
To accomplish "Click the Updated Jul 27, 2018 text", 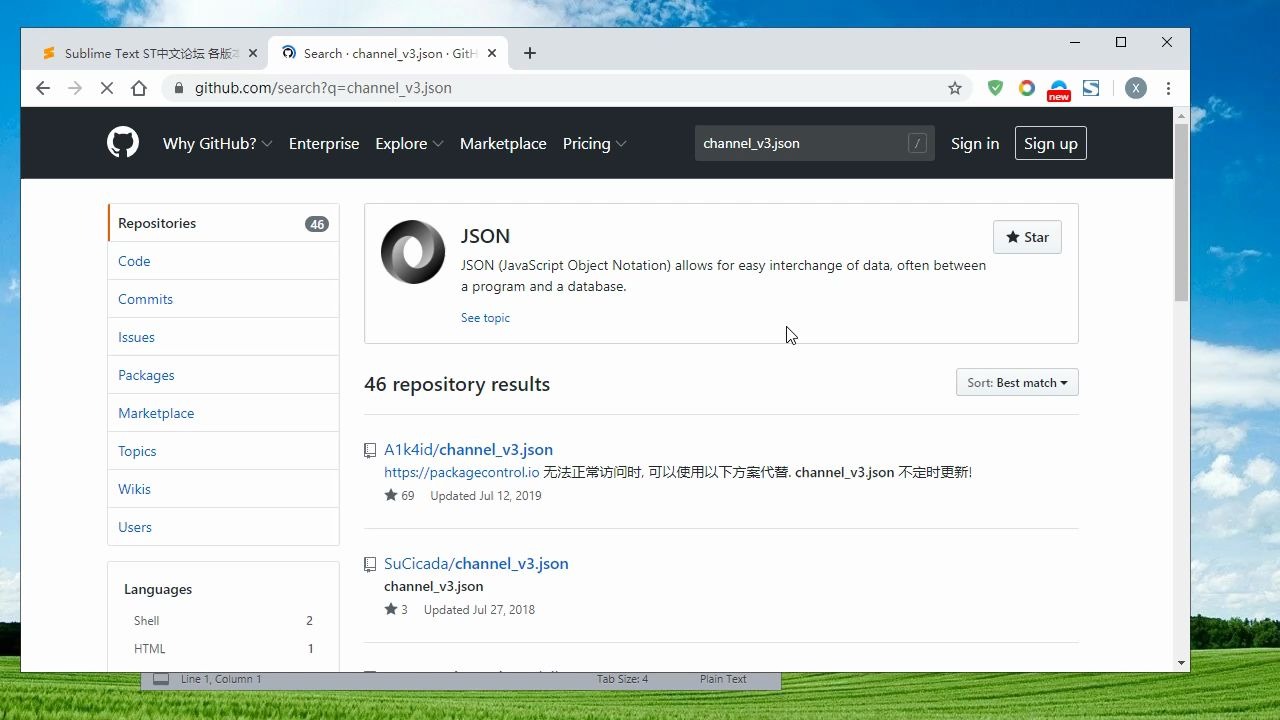I will click(479, 609).
